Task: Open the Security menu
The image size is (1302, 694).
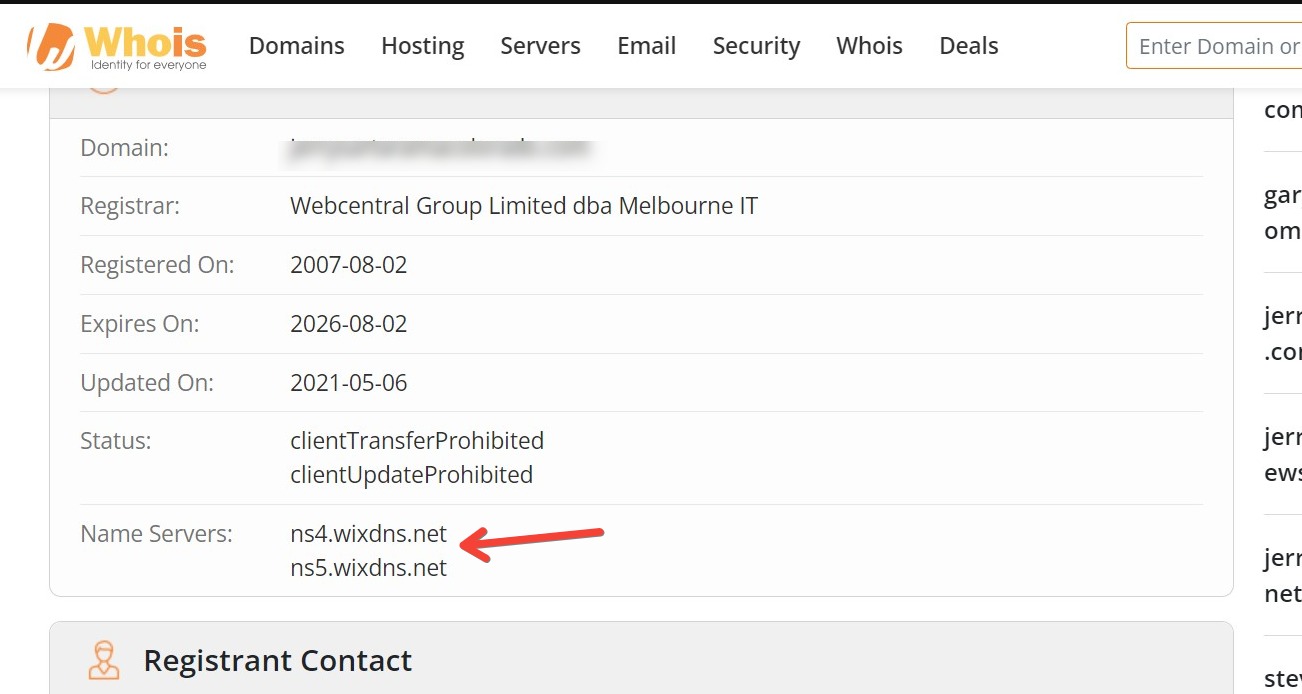Action: click(756, 46)
